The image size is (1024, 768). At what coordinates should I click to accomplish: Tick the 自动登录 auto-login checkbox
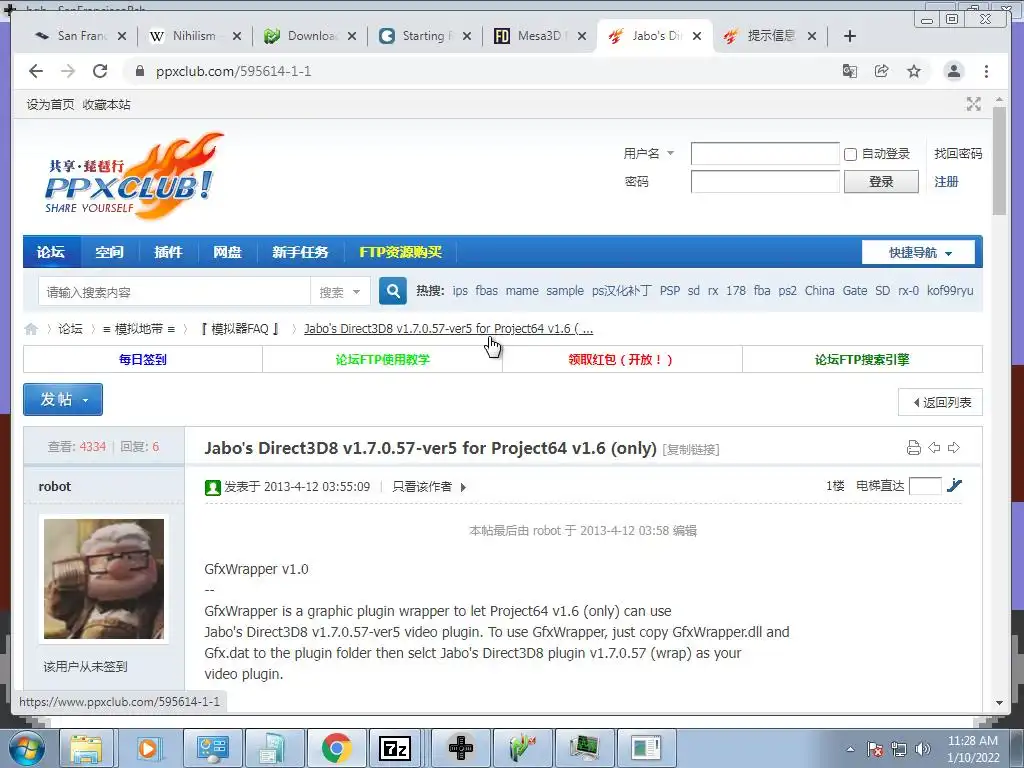[850, 154]
